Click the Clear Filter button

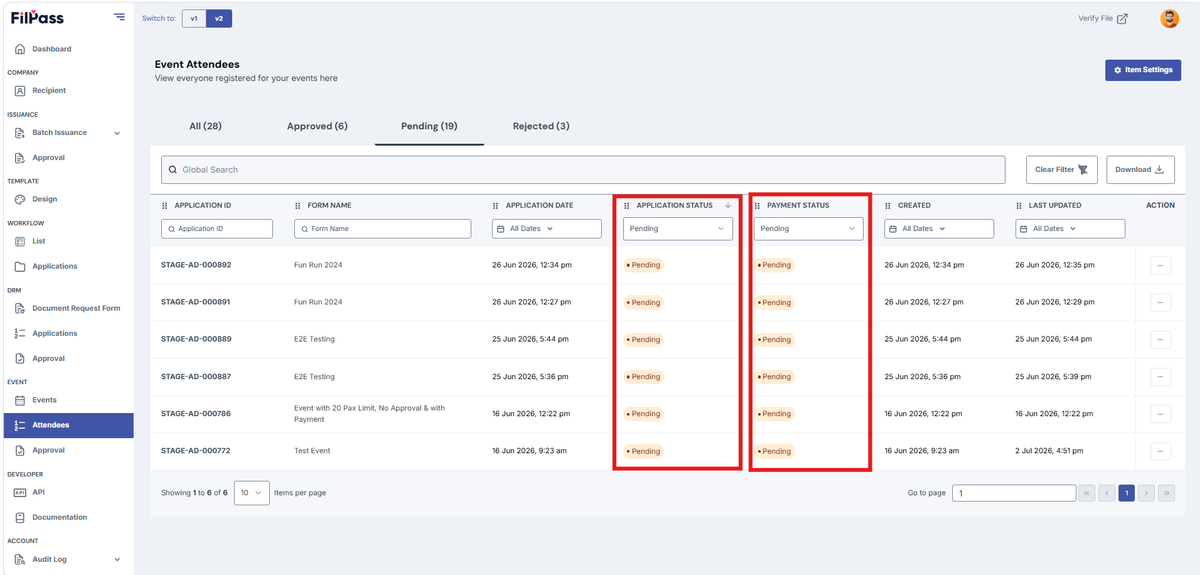tap(1062, 170)
